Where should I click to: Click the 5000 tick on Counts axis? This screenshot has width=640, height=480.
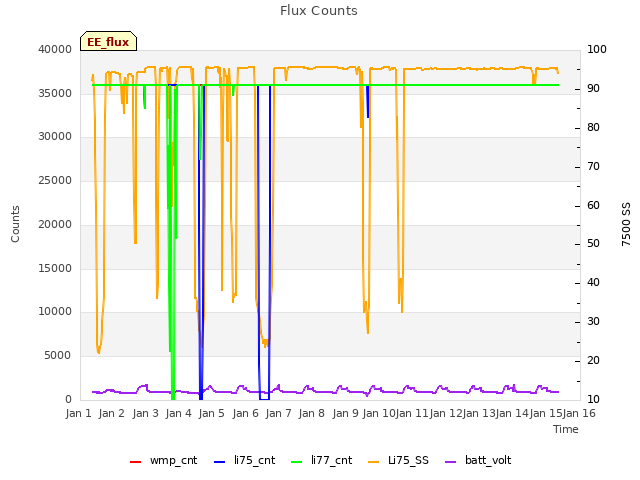click(58, 356)
